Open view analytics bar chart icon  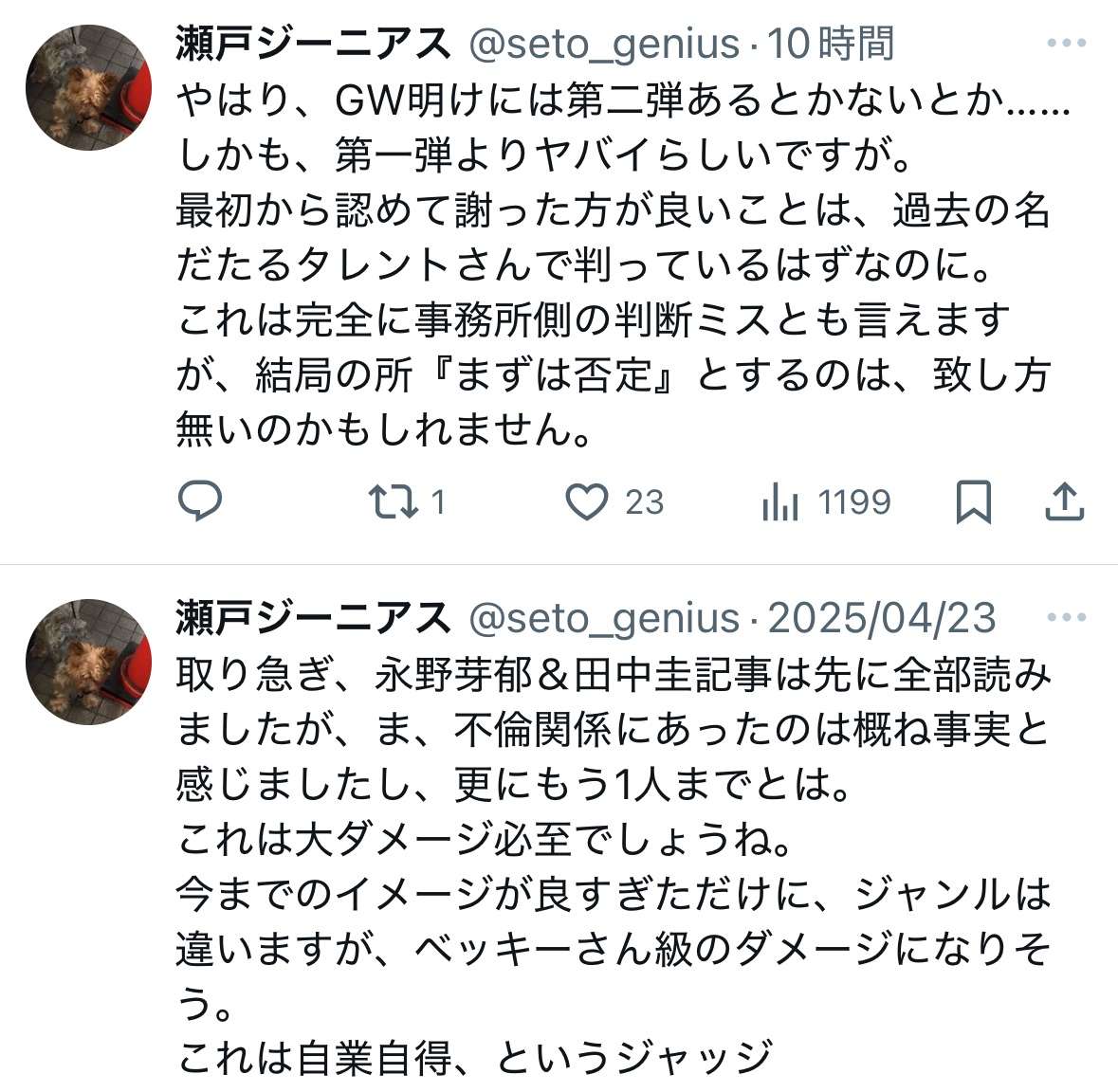[x=780, y=502]
